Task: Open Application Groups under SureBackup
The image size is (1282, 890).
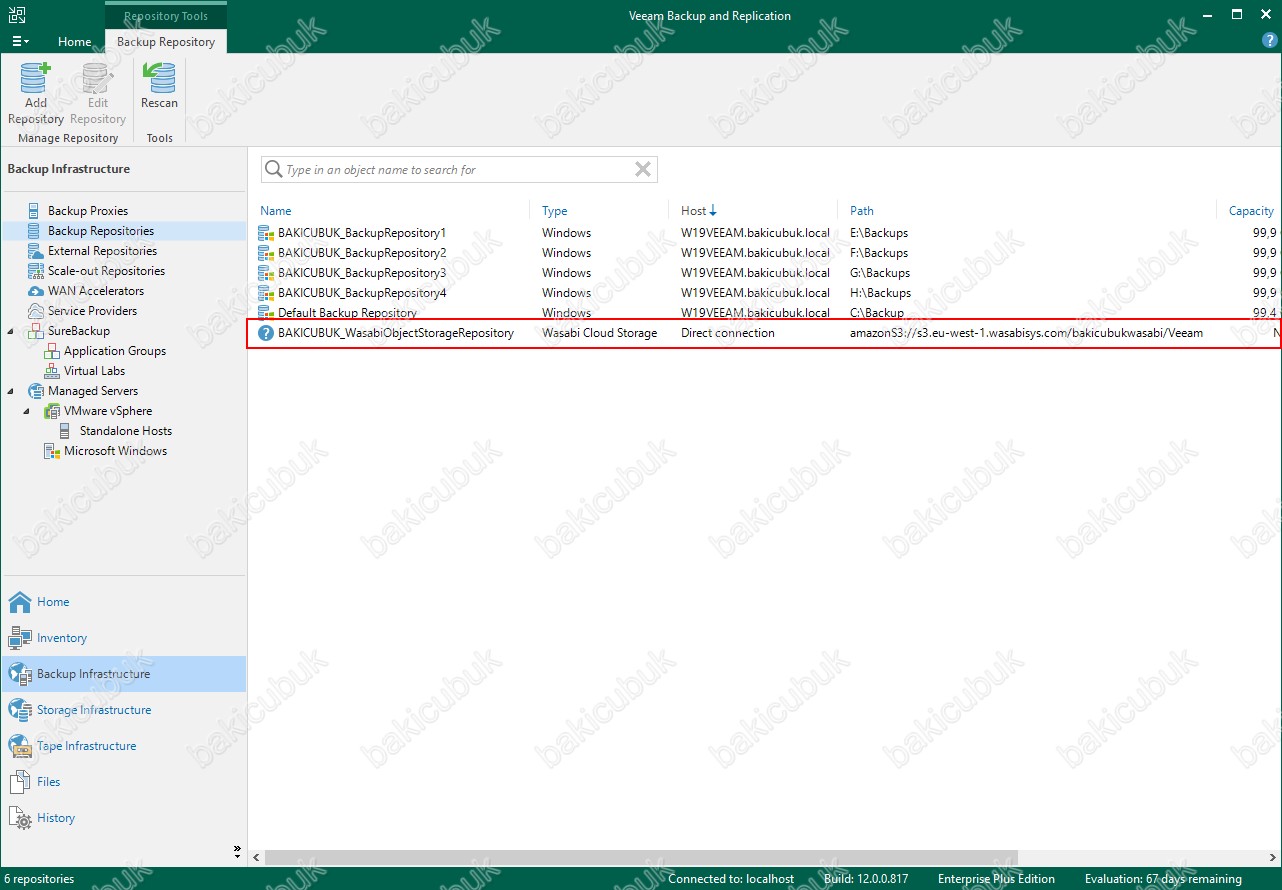Action: pos(115,351)
